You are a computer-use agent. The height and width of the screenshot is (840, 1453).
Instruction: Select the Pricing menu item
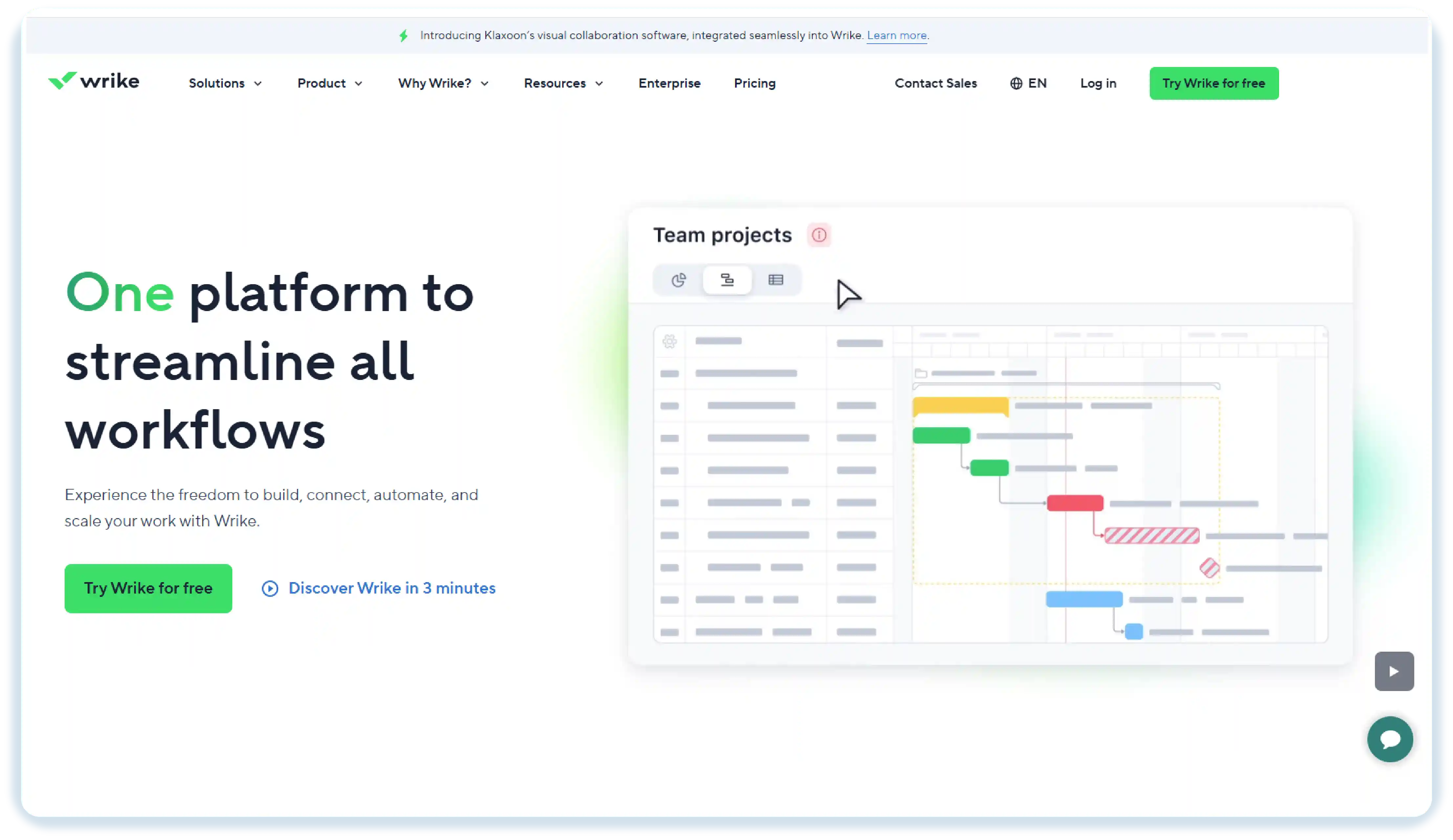(x=754, y=83)
